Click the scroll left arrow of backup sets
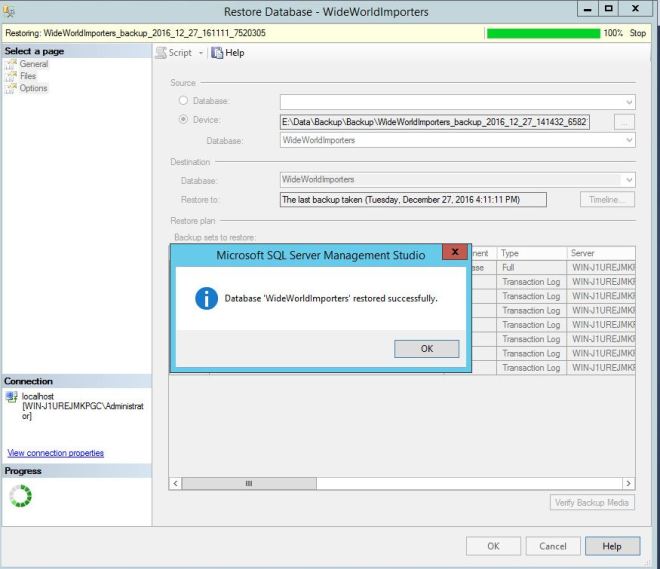This screenshot has height=569, width=660. click(x=176, y=484)
